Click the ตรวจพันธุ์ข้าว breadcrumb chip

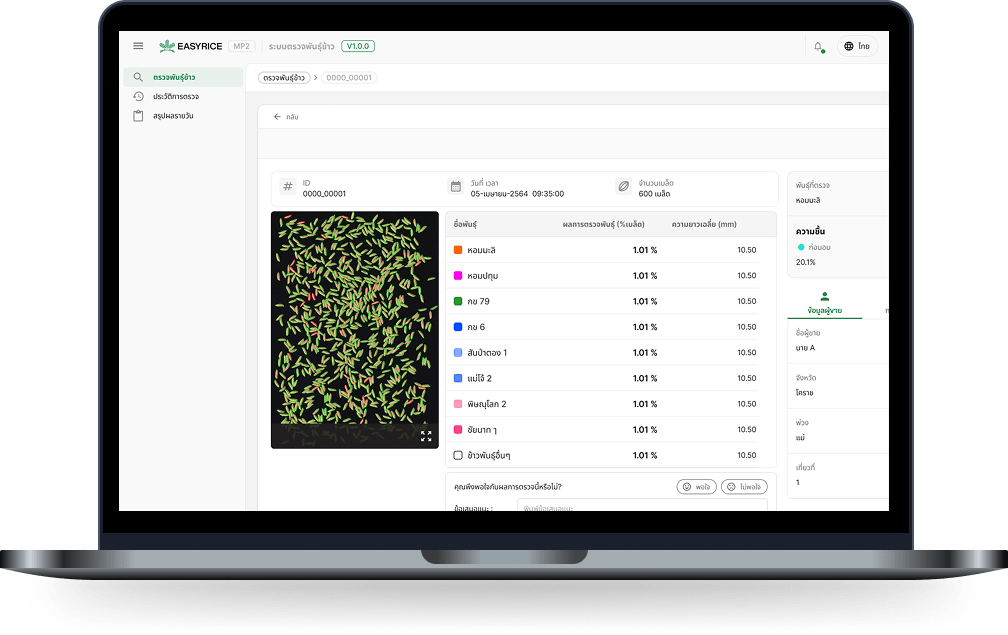(x=284, y=78)
